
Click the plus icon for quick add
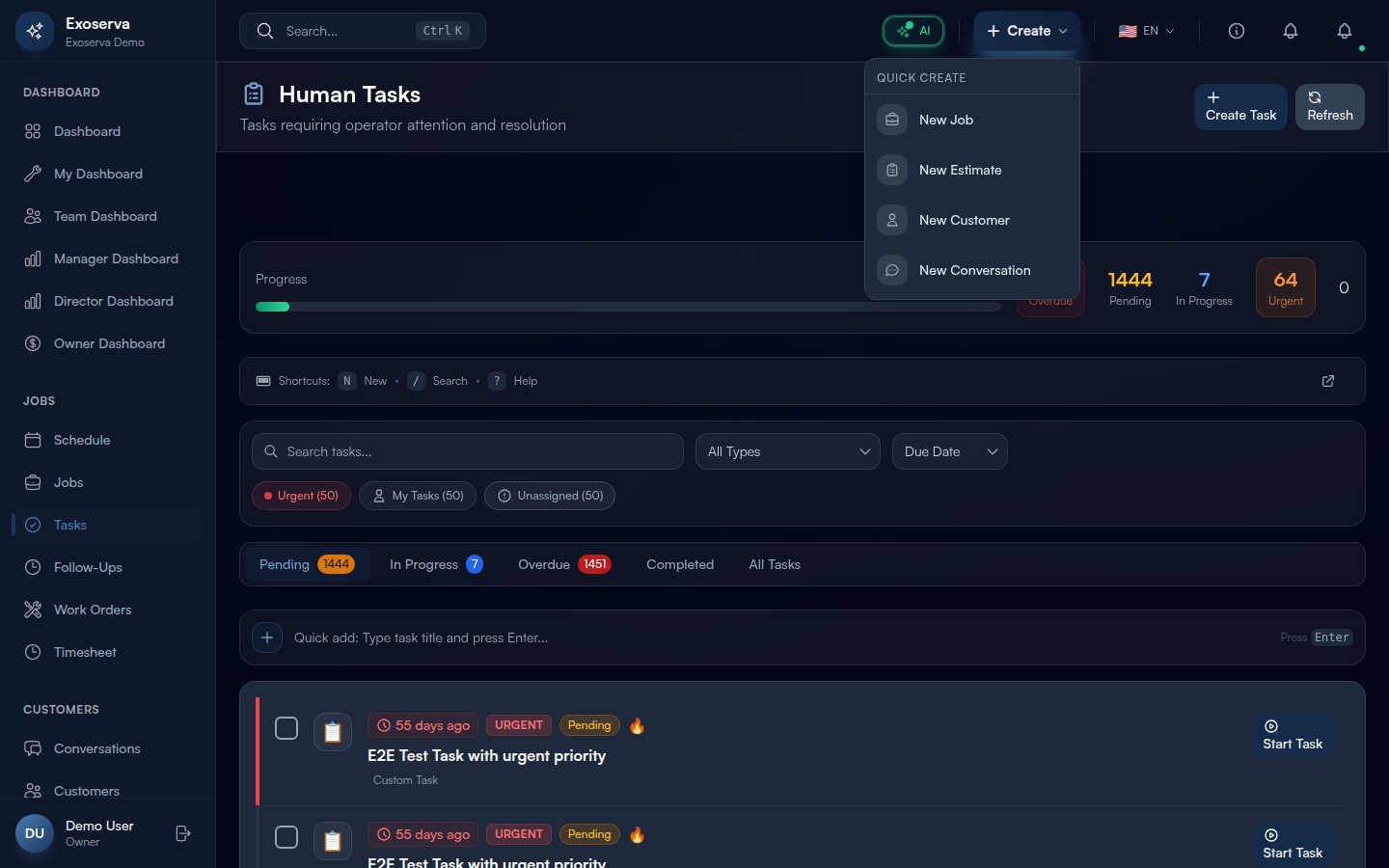[x=267, y=637]
